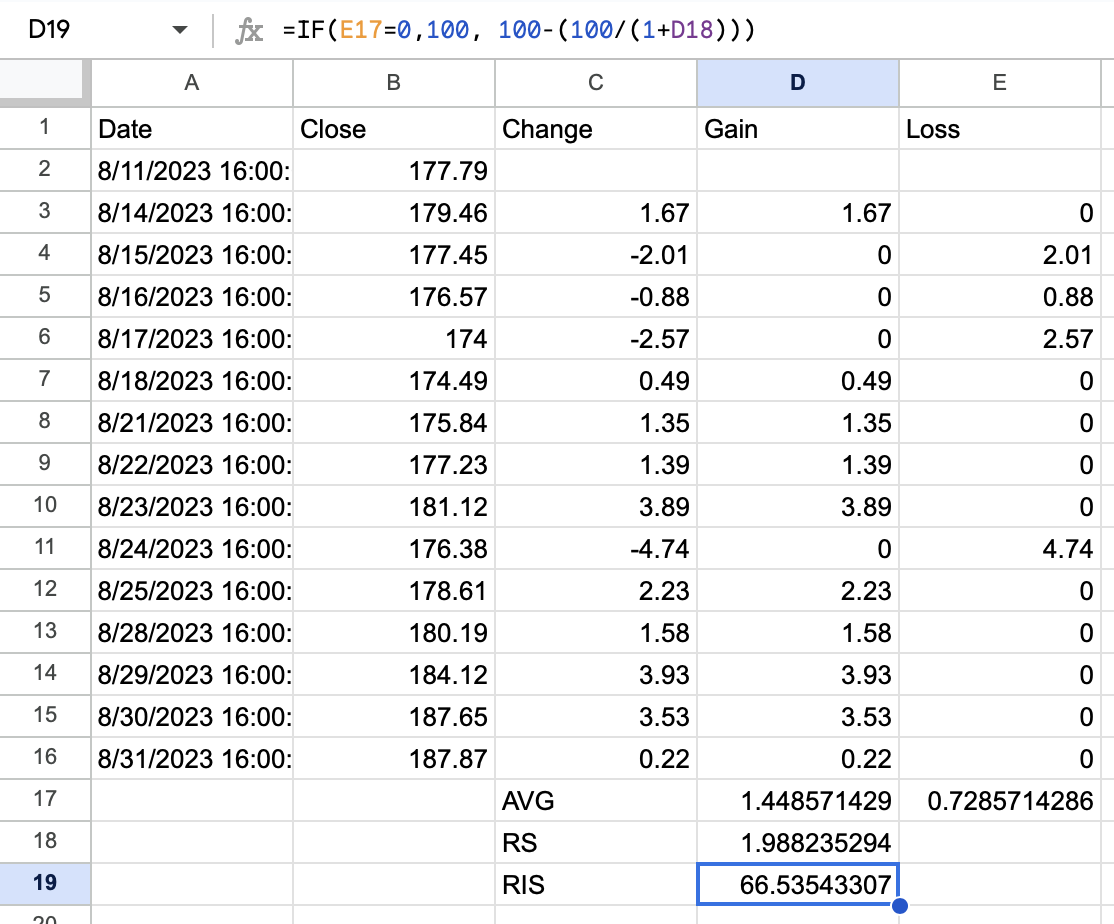Select row 18 header
1114x924 pixels.
coord(45,841)
